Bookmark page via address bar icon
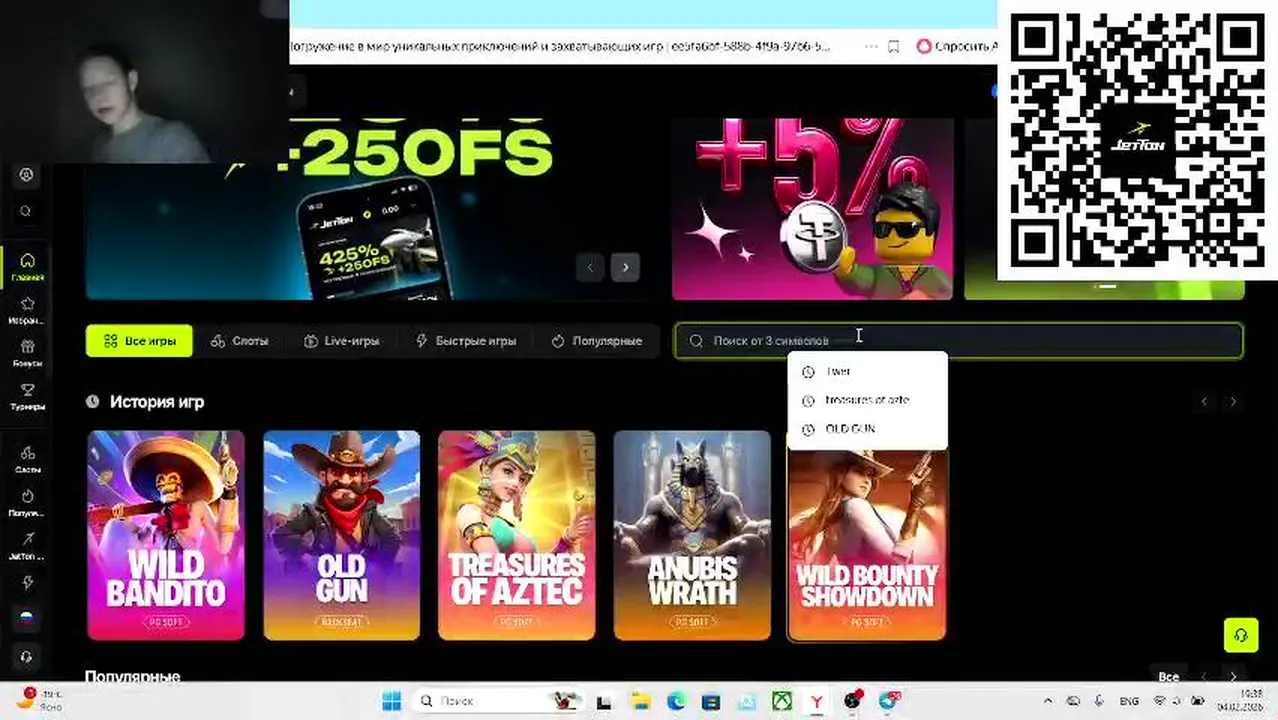1278x720 pixels. [x=894, y=46]
